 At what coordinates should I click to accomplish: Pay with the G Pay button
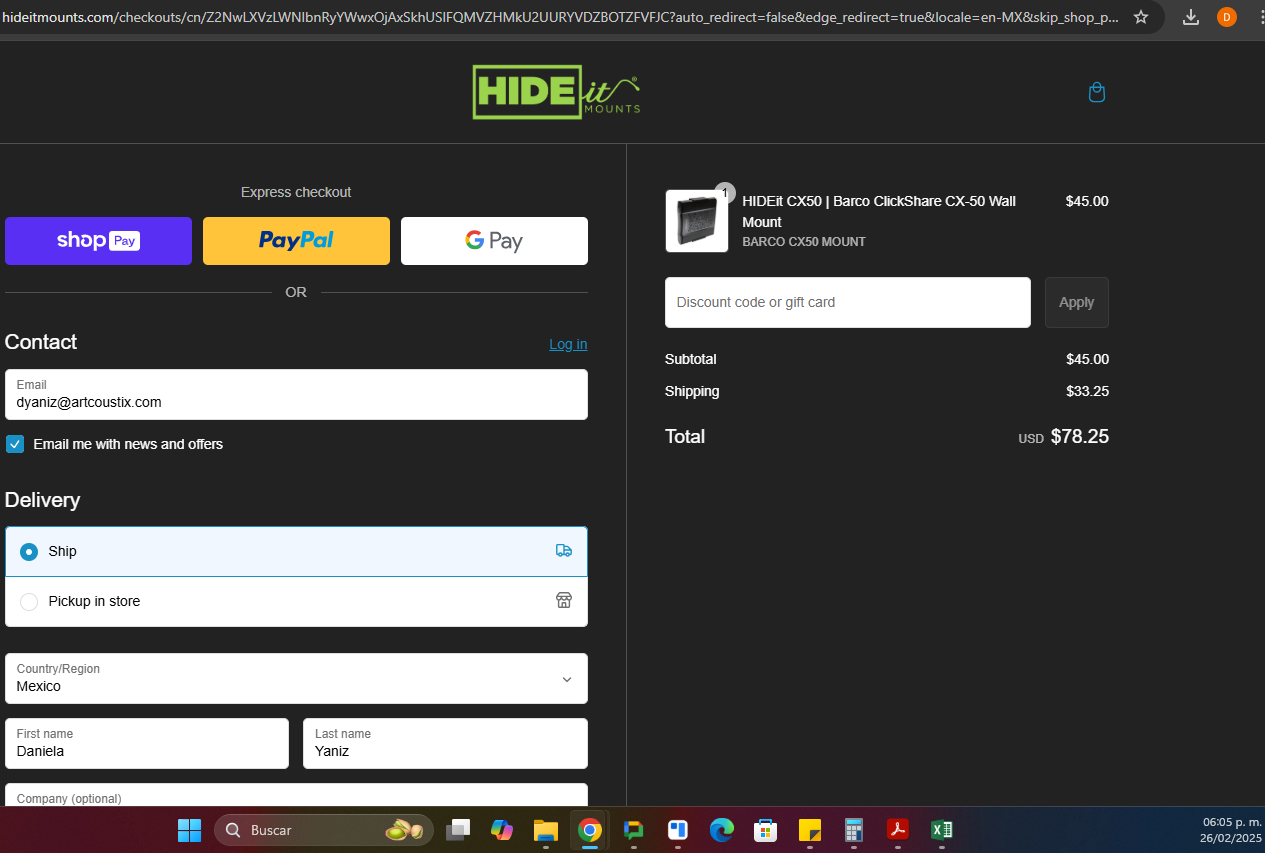494,241
